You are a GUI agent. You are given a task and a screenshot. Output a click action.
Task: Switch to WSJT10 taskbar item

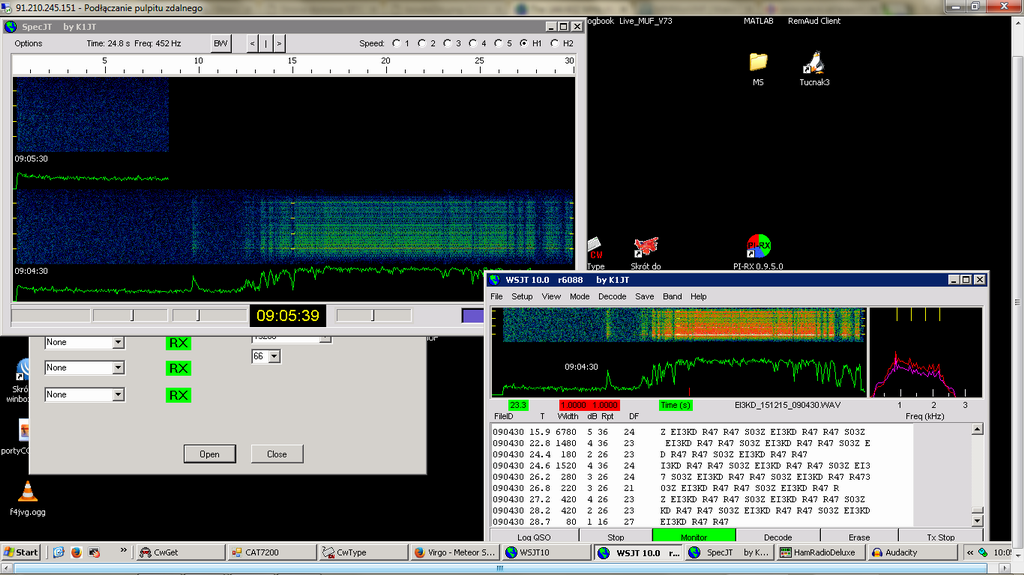(x=546, y=552)
